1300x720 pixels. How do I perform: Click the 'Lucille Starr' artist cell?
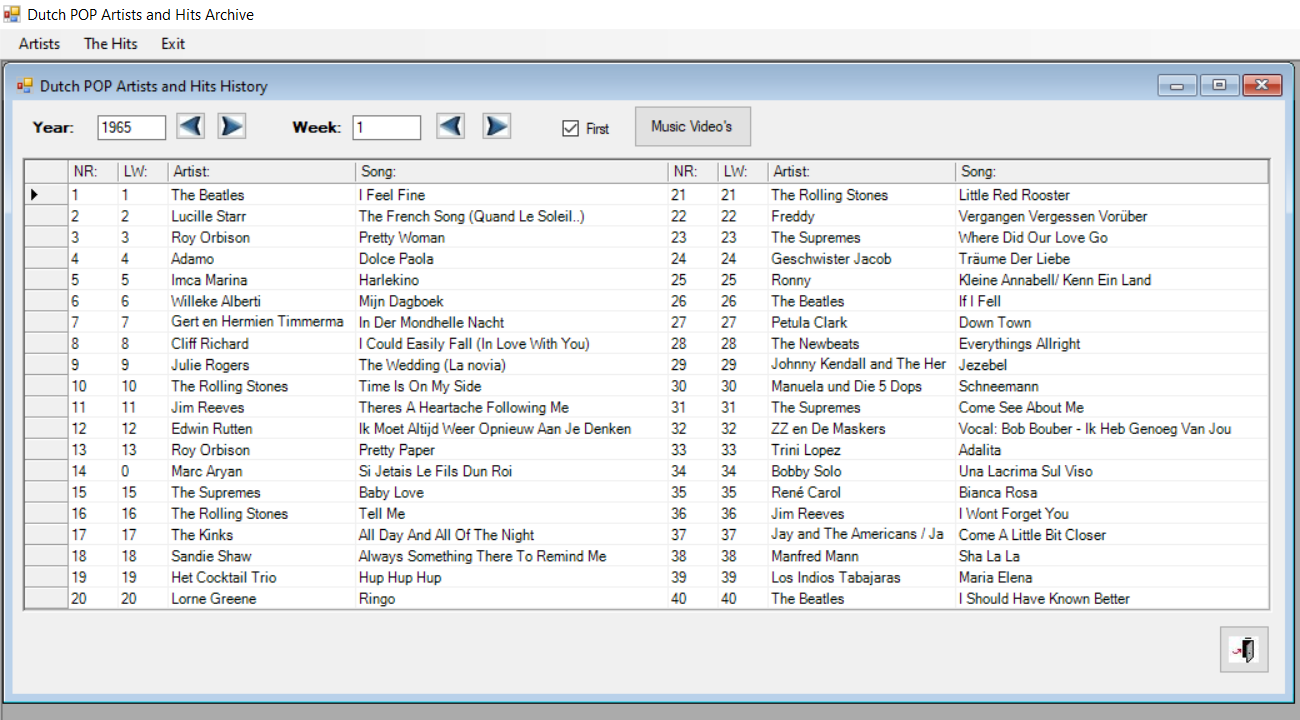click(261, 216)
